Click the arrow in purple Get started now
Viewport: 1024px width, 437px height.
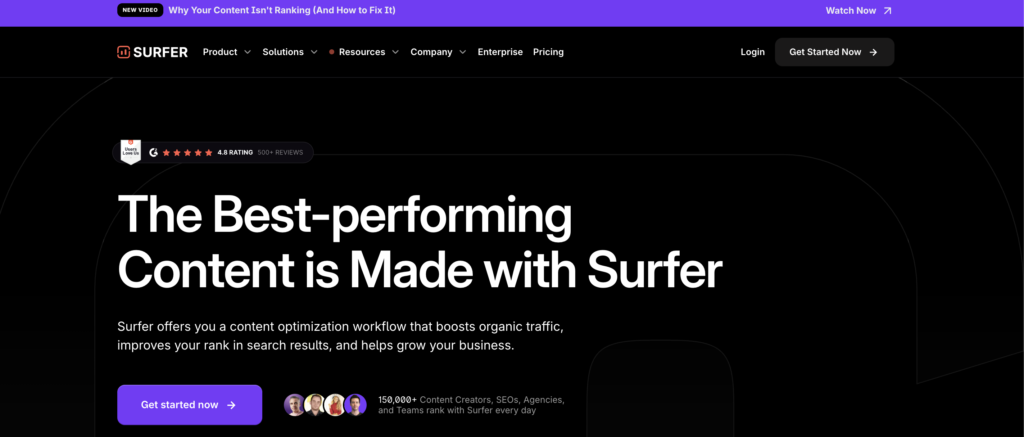click(231, 405)
